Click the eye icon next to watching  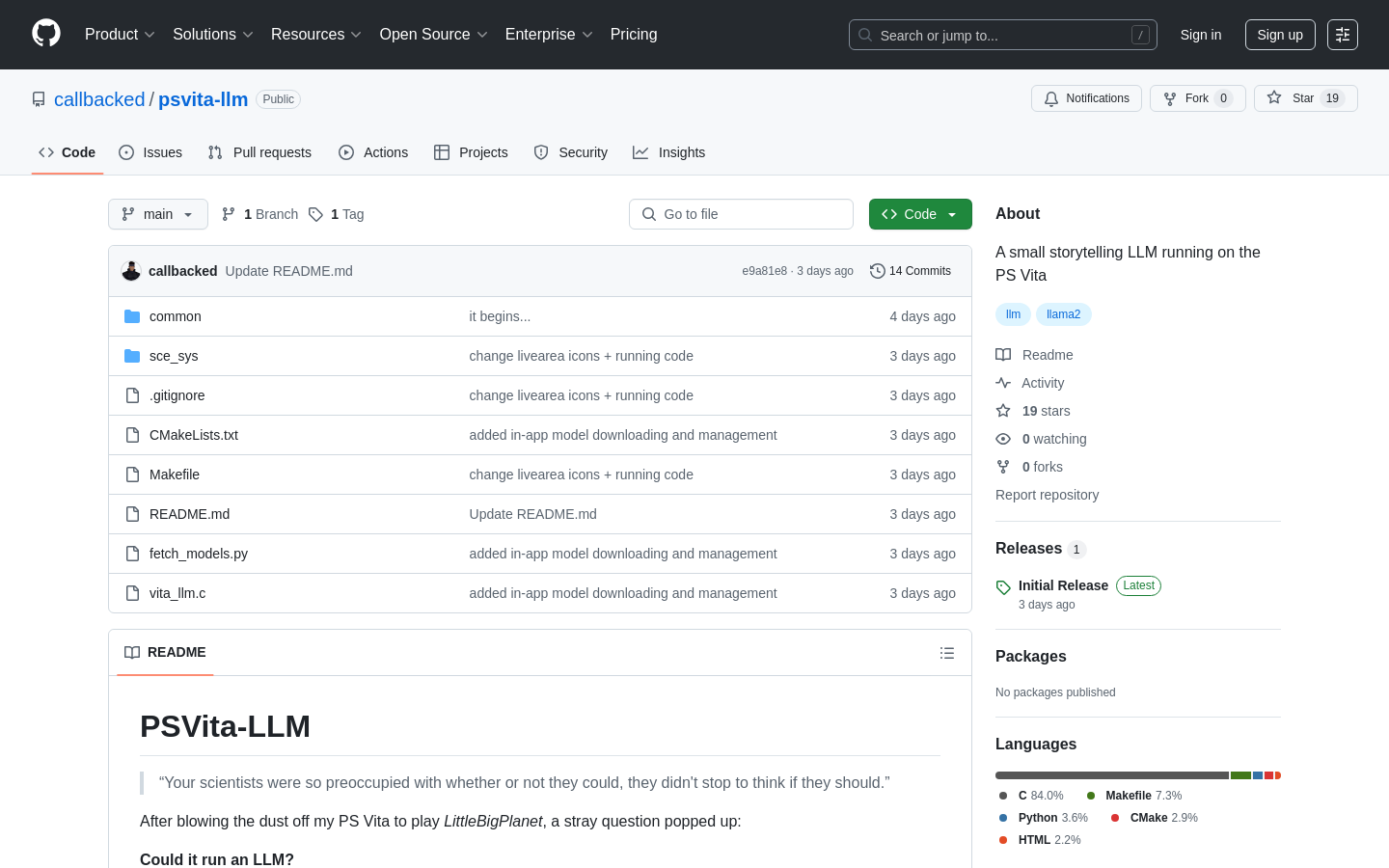tap(1003, 439)
